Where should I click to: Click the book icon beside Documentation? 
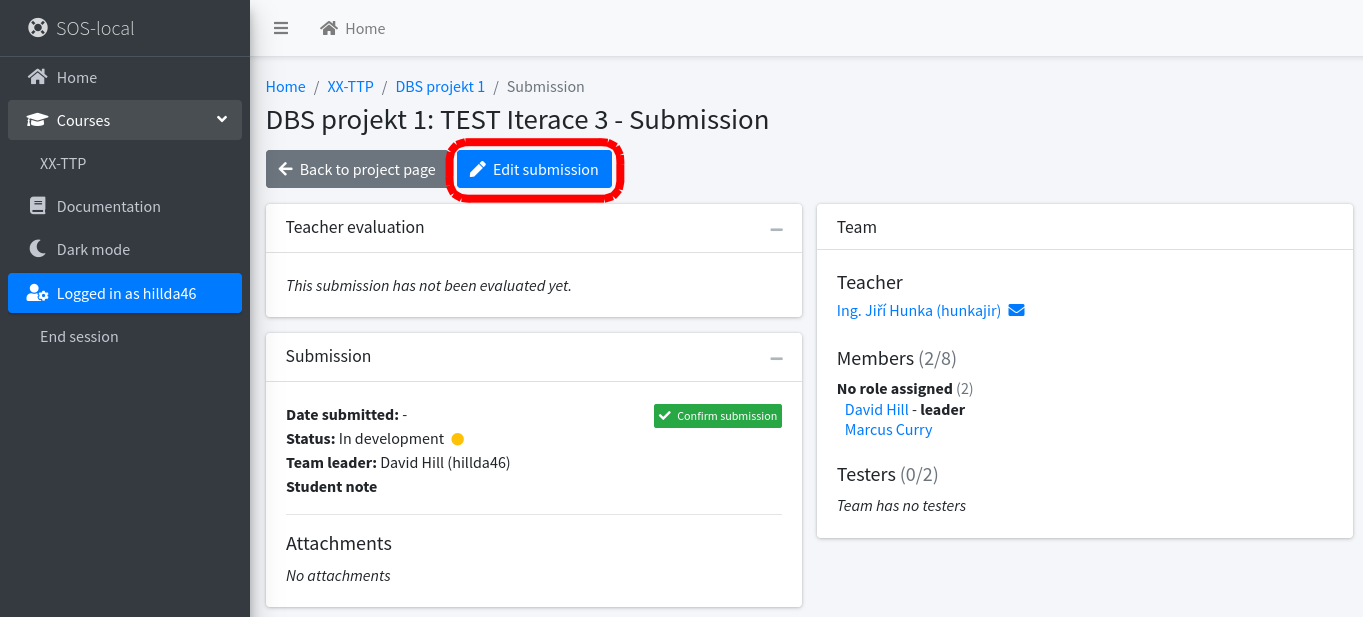pyautogui.click(x=38, y=206)
